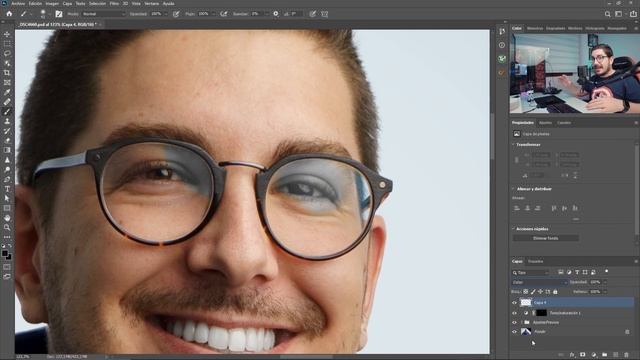Select the Brush tool in the toolbar
Image resolution: width=640 pixels, height=360 pixels.
(7, 111)
